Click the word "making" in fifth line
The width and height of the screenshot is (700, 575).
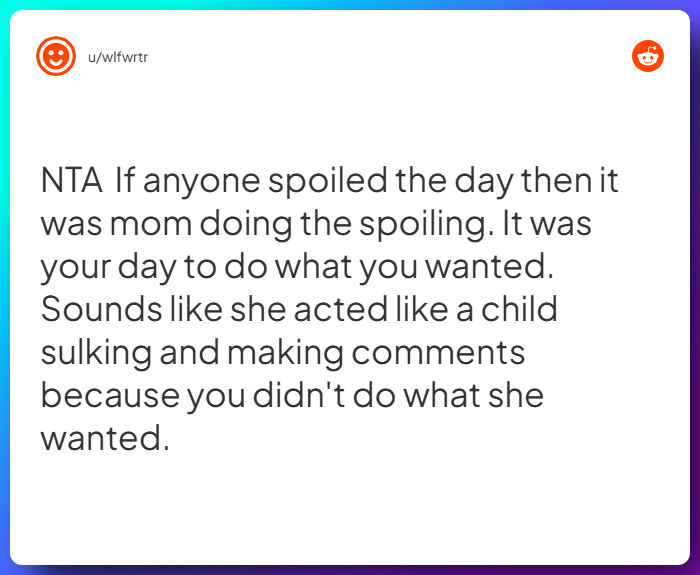coord(285,354)
